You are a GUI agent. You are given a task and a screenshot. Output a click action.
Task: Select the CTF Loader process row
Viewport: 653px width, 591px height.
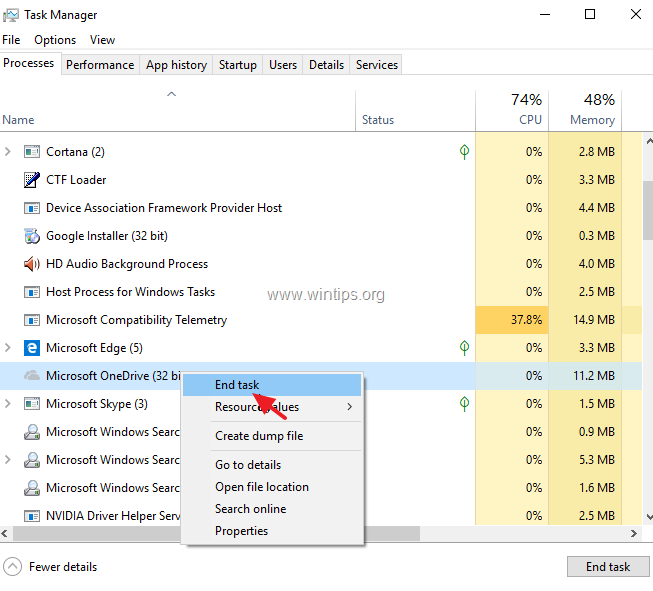[x=321, y=180]
